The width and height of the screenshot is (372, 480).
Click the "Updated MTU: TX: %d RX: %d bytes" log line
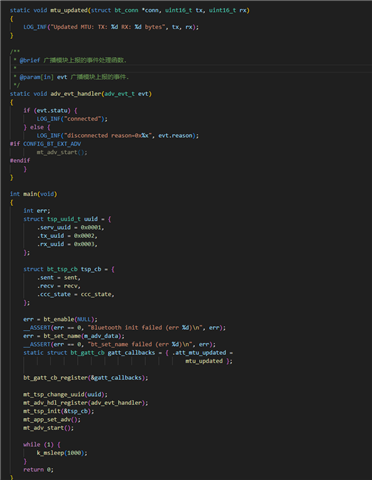point(111,27)
